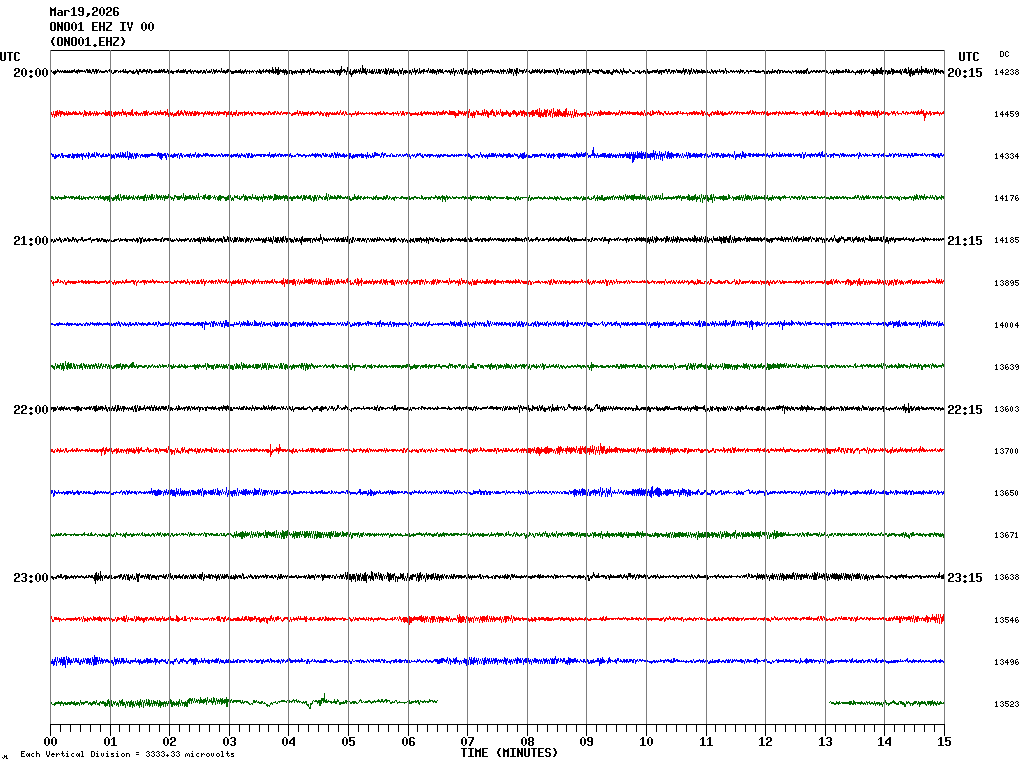
Task: Select the Mar19,2026 date text
Action: [84, 12]
